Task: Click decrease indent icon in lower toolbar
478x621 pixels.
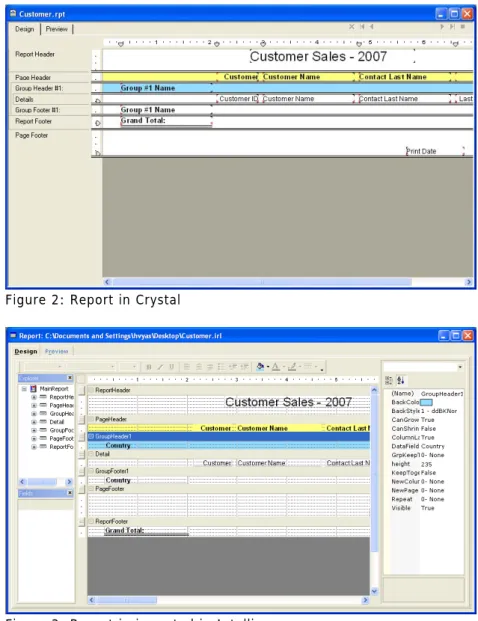Action: (x=233, y=367)
